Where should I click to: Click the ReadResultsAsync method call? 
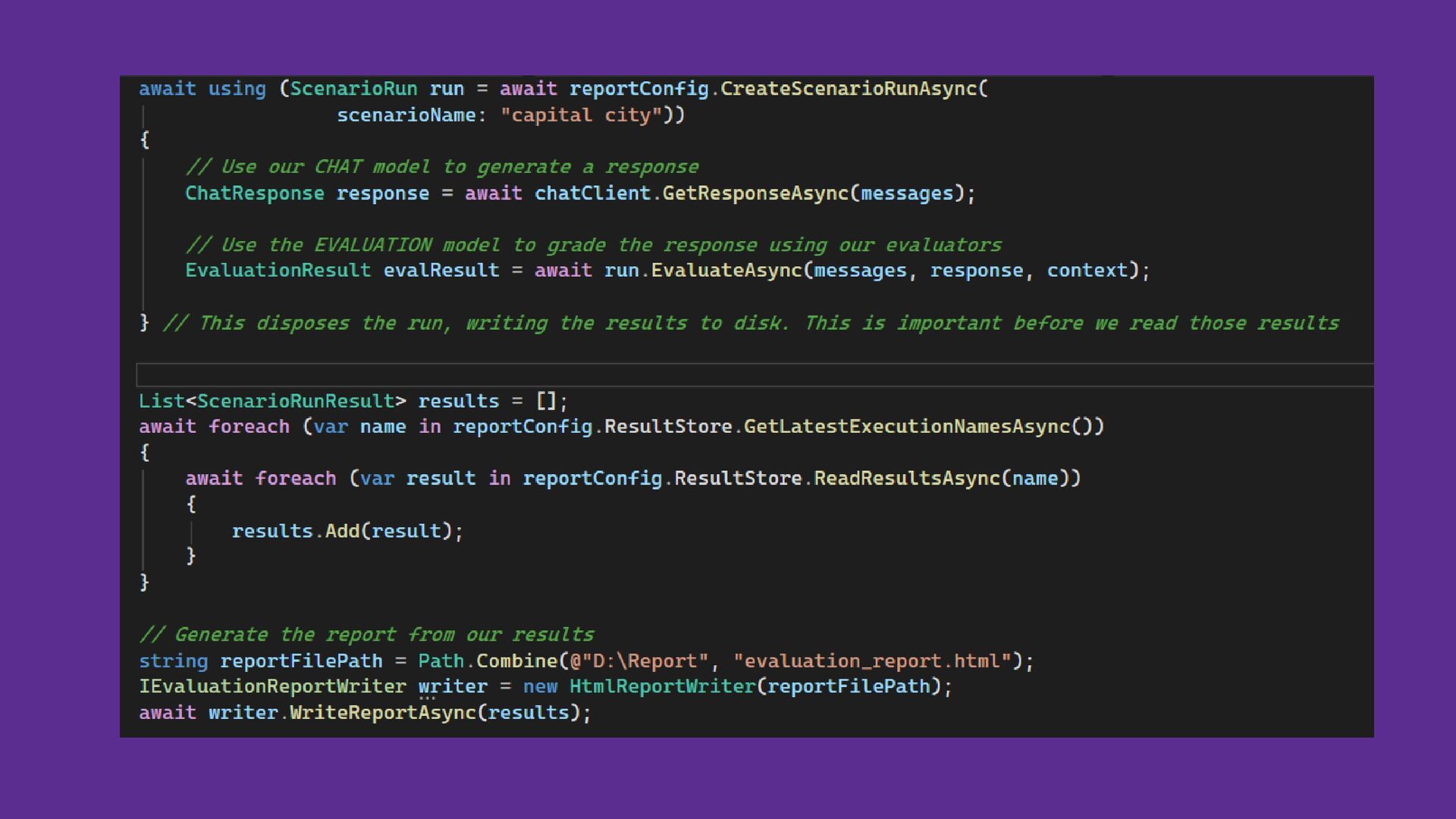907,479
